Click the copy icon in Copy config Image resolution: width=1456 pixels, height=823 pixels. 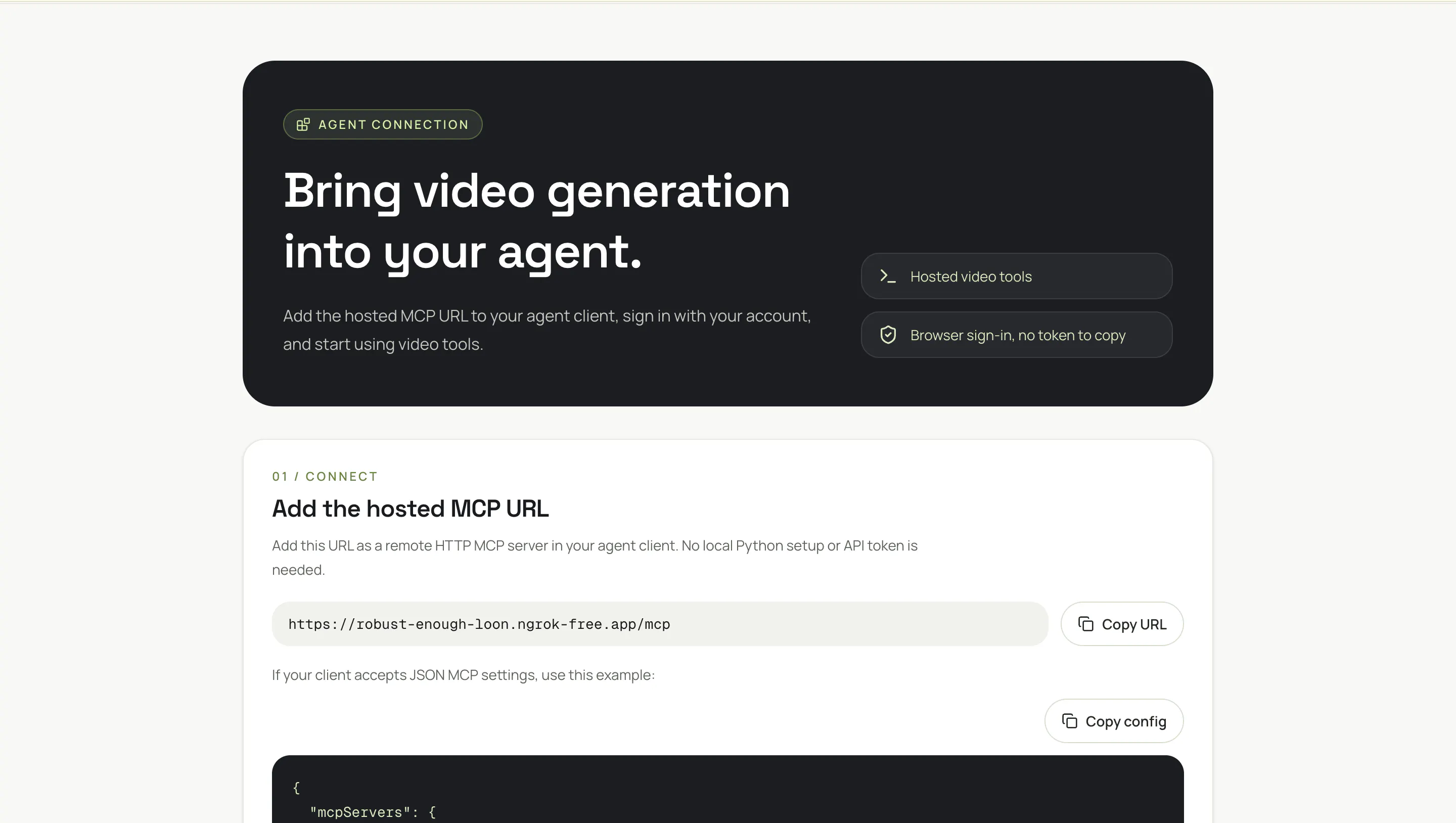tap(1069, 721)
